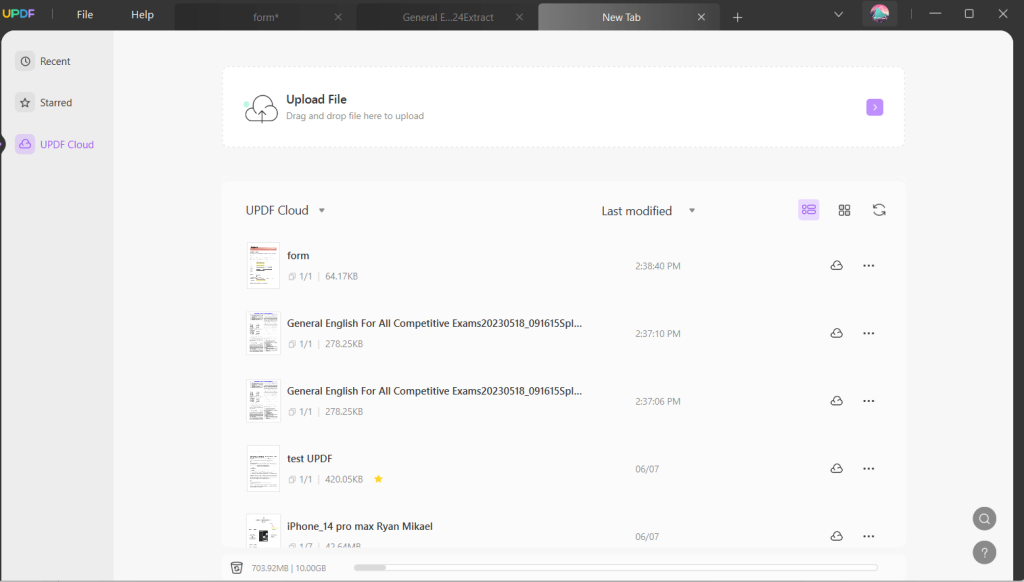Click the purple arrow button in Upload File
Viewport: 1024px width, 582px height.
pos(874,107)
